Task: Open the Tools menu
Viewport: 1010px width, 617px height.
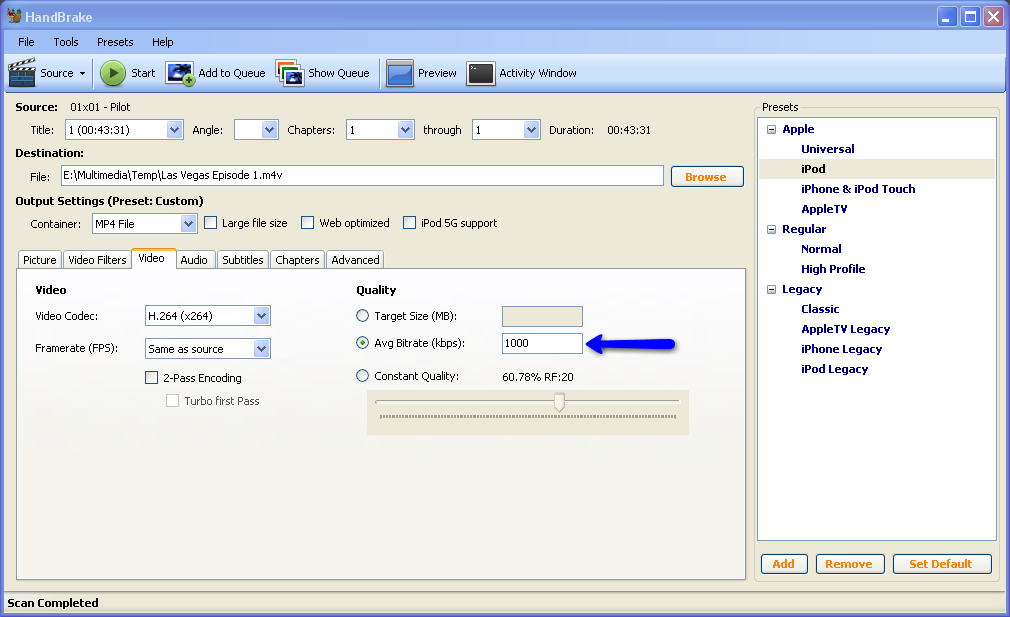Action: click(66, 42)
